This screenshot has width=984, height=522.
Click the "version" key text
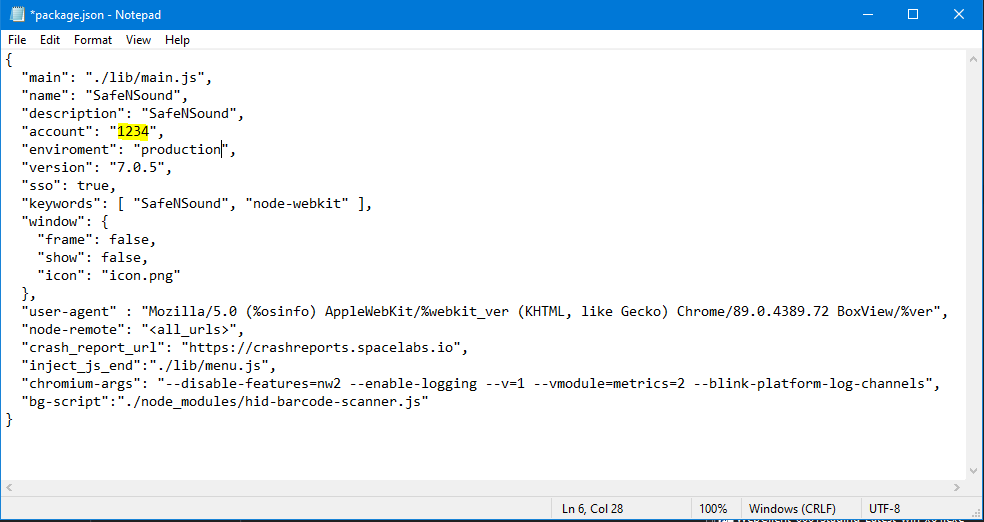56,168
